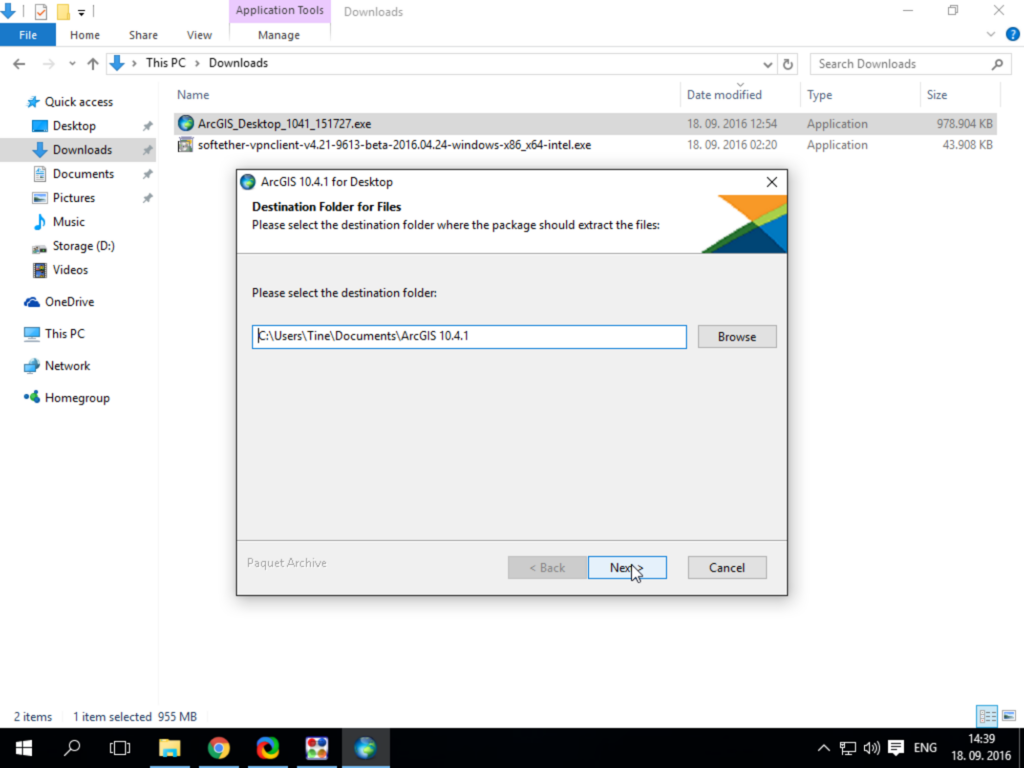Open Google Chrome from taskbar

click(x=219, y=748)
